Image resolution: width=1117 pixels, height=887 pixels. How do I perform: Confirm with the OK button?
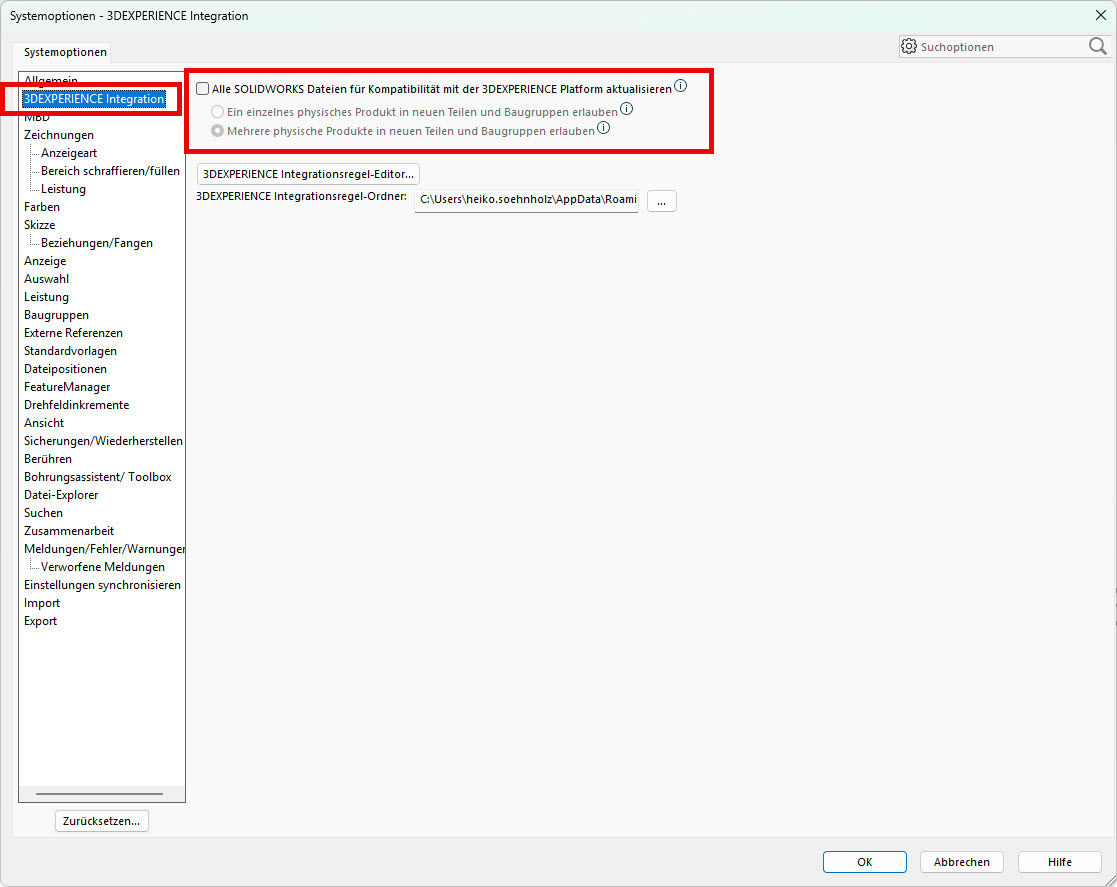865,862
